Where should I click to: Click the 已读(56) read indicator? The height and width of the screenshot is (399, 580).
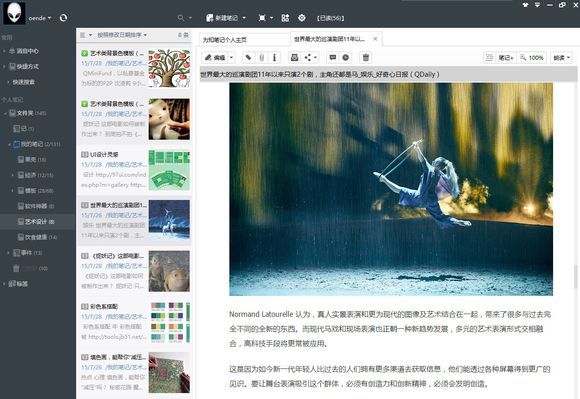click(x=330, y=18)
